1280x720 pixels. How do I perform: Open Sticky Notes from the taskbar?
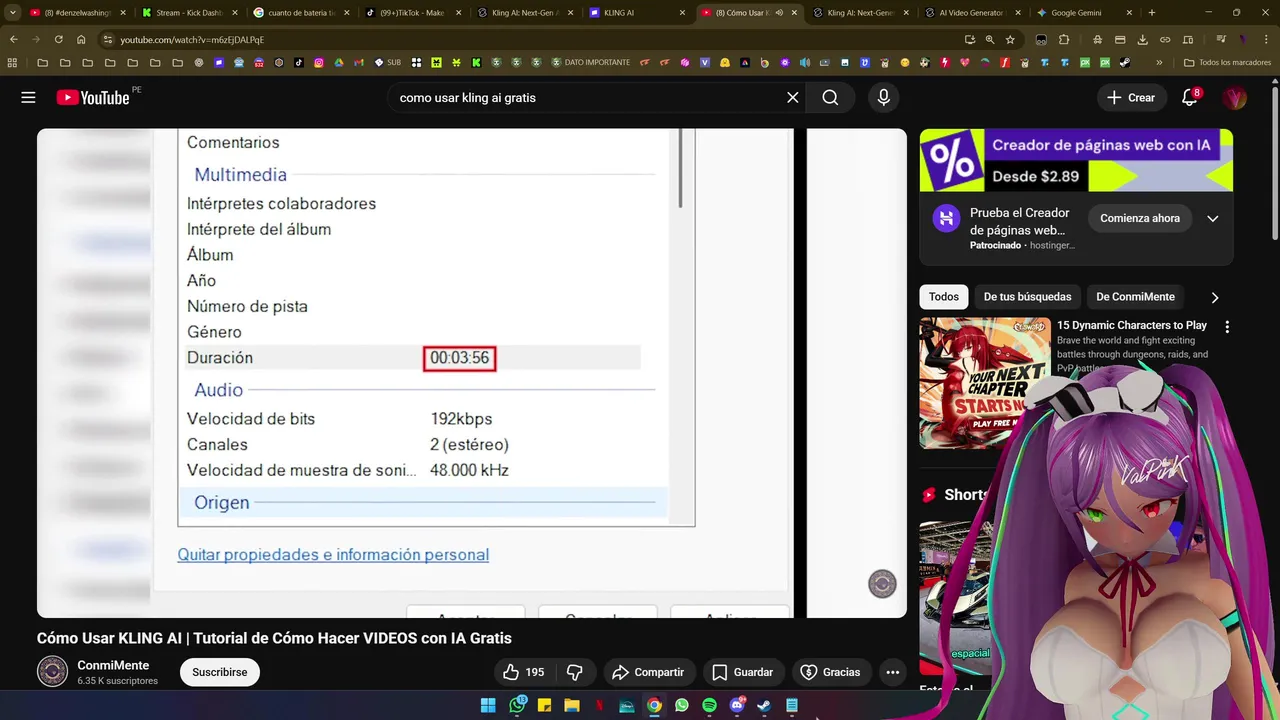[545, 705]
